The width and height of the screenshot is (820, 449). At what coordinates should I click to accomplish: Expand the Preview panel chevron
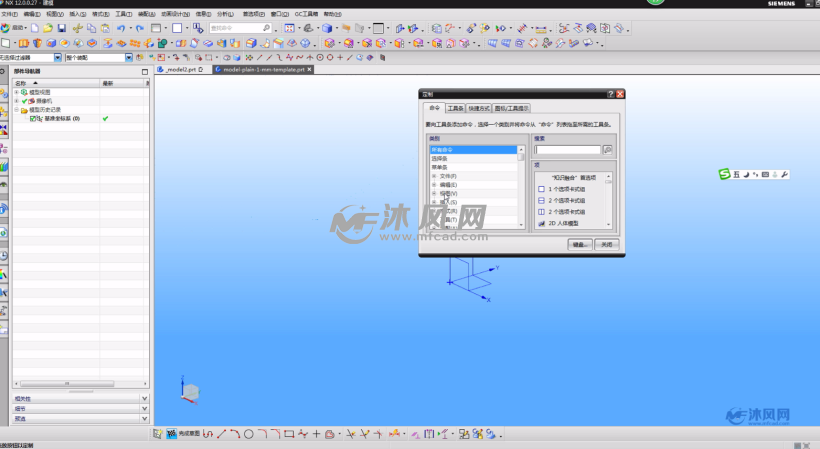point(144,418)
